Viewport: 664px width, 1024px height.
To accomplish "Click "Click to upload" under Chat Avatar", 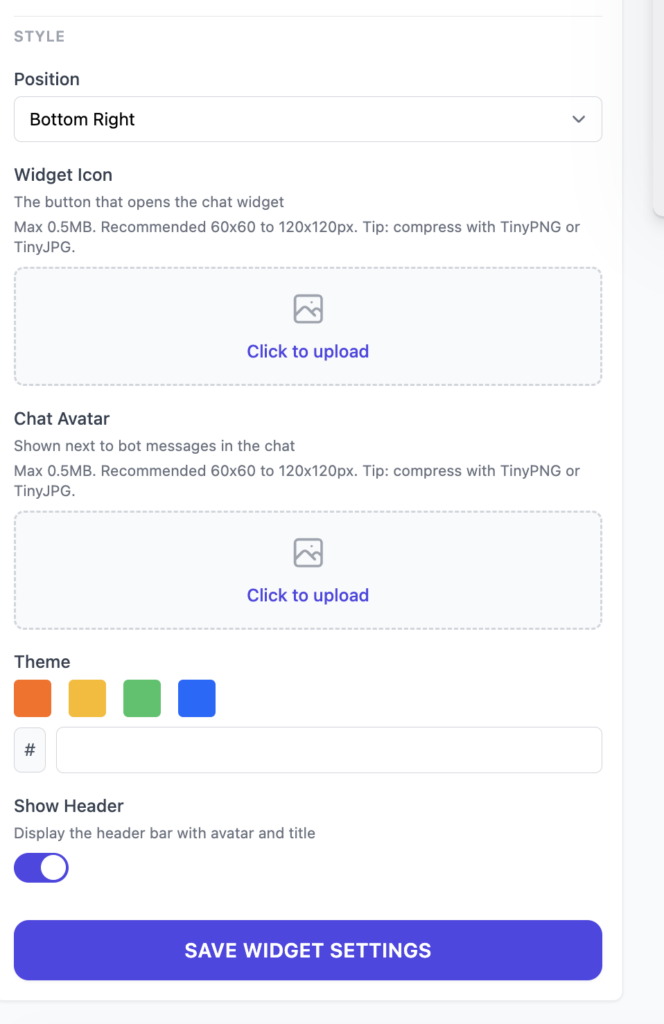I will pos(308,595).
